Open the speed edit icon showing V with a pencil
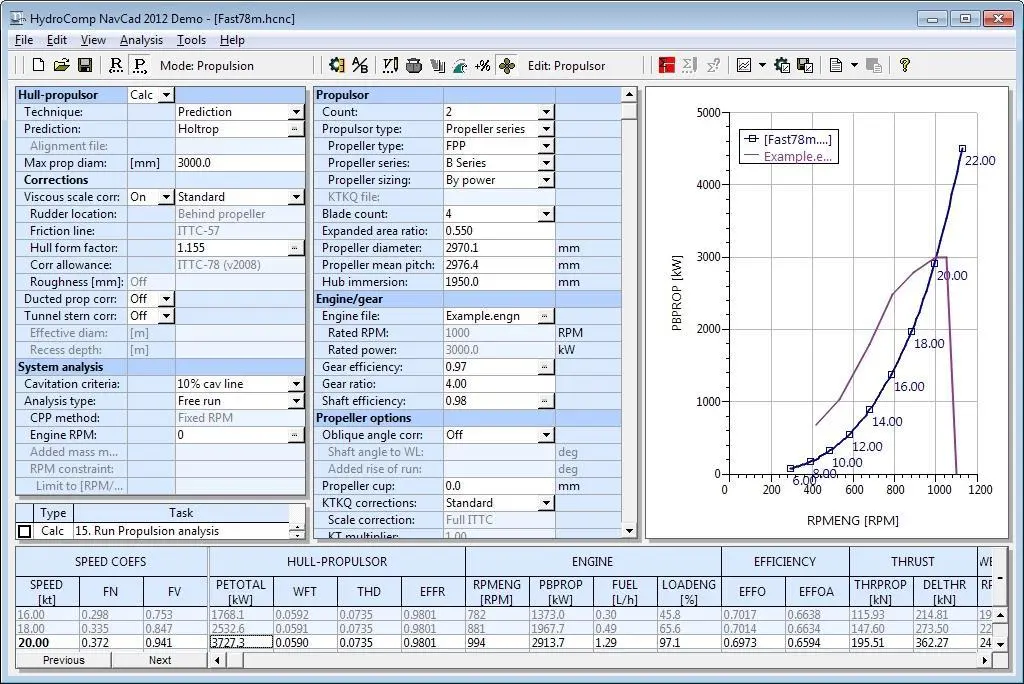1024x684 pixels. click(390, 65)
